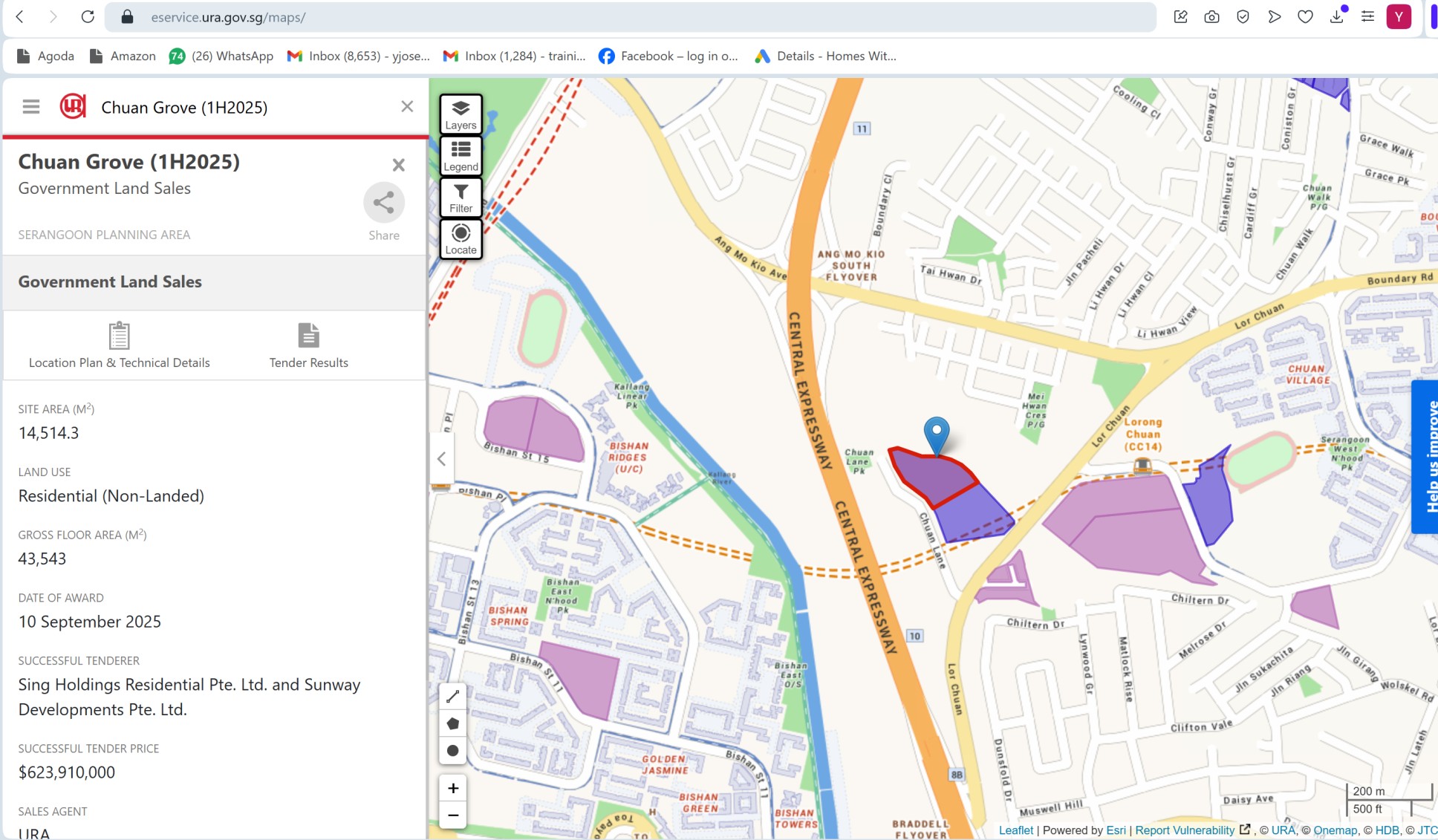Open the shield protection icon
The image size is (1438, 840).
pos(1243,16)
